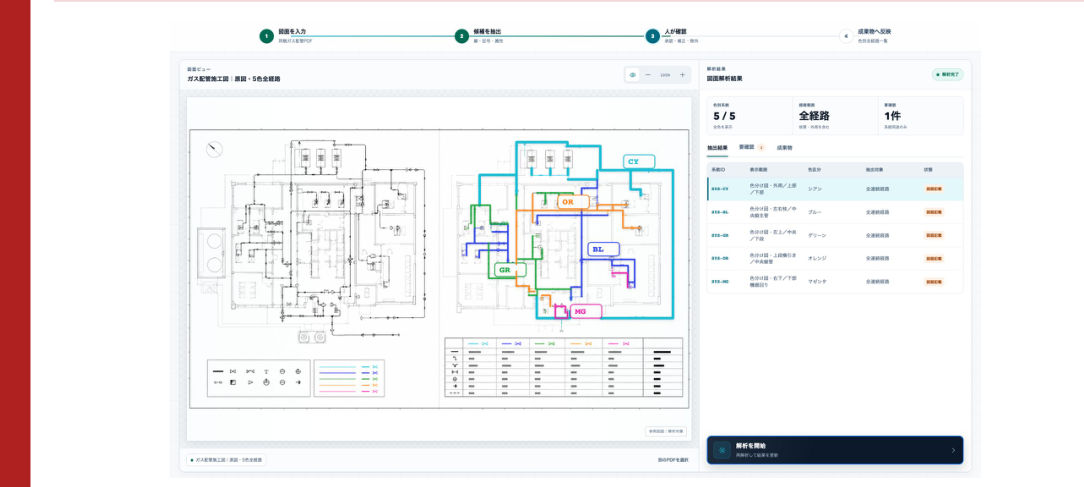The height and width of the screenshot is (487, 1084).
Task: Click the north compass symbol on the original drawing
Action: pyautogui.click(x=215, y=149)
